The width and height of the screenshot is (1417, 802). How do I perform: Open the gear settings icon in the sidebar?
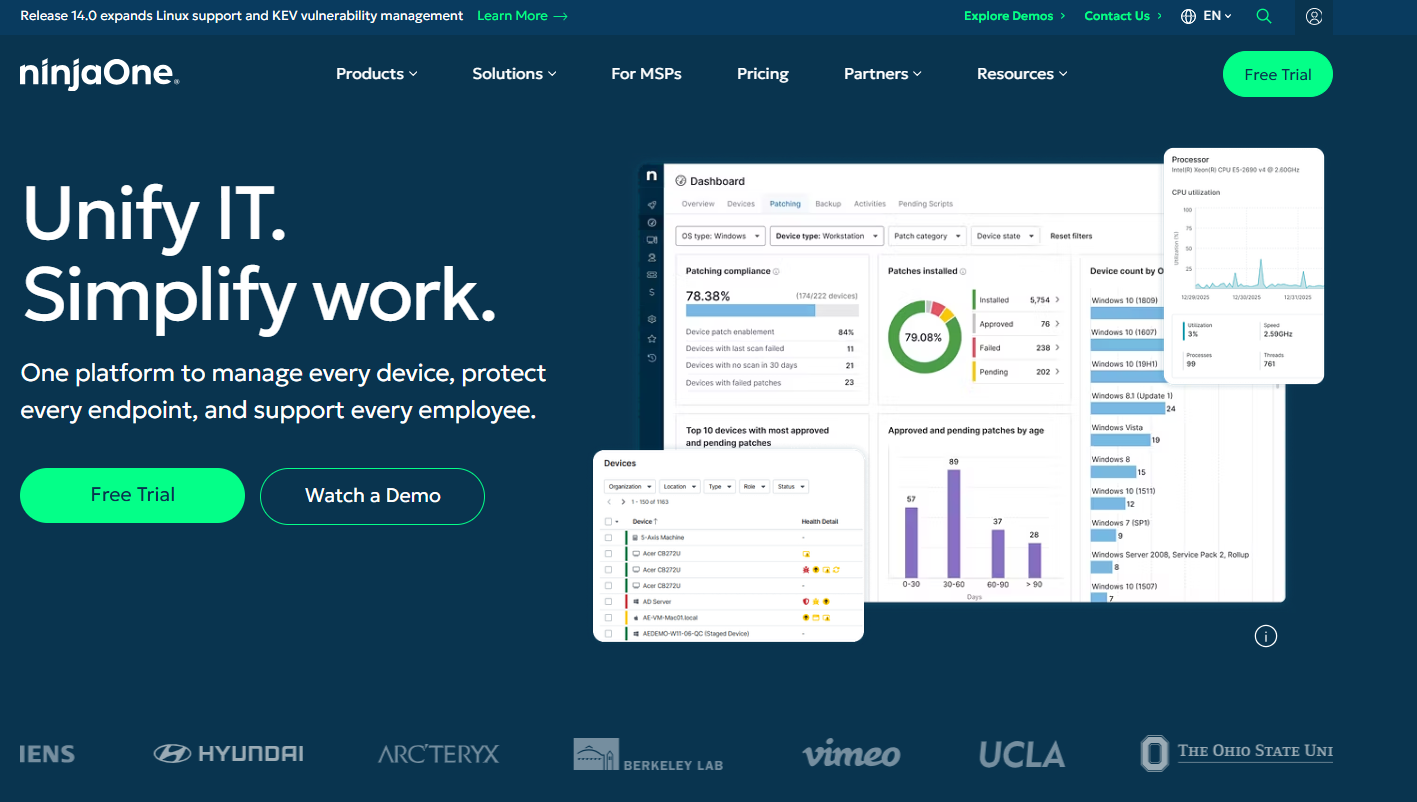click(652, 319)
